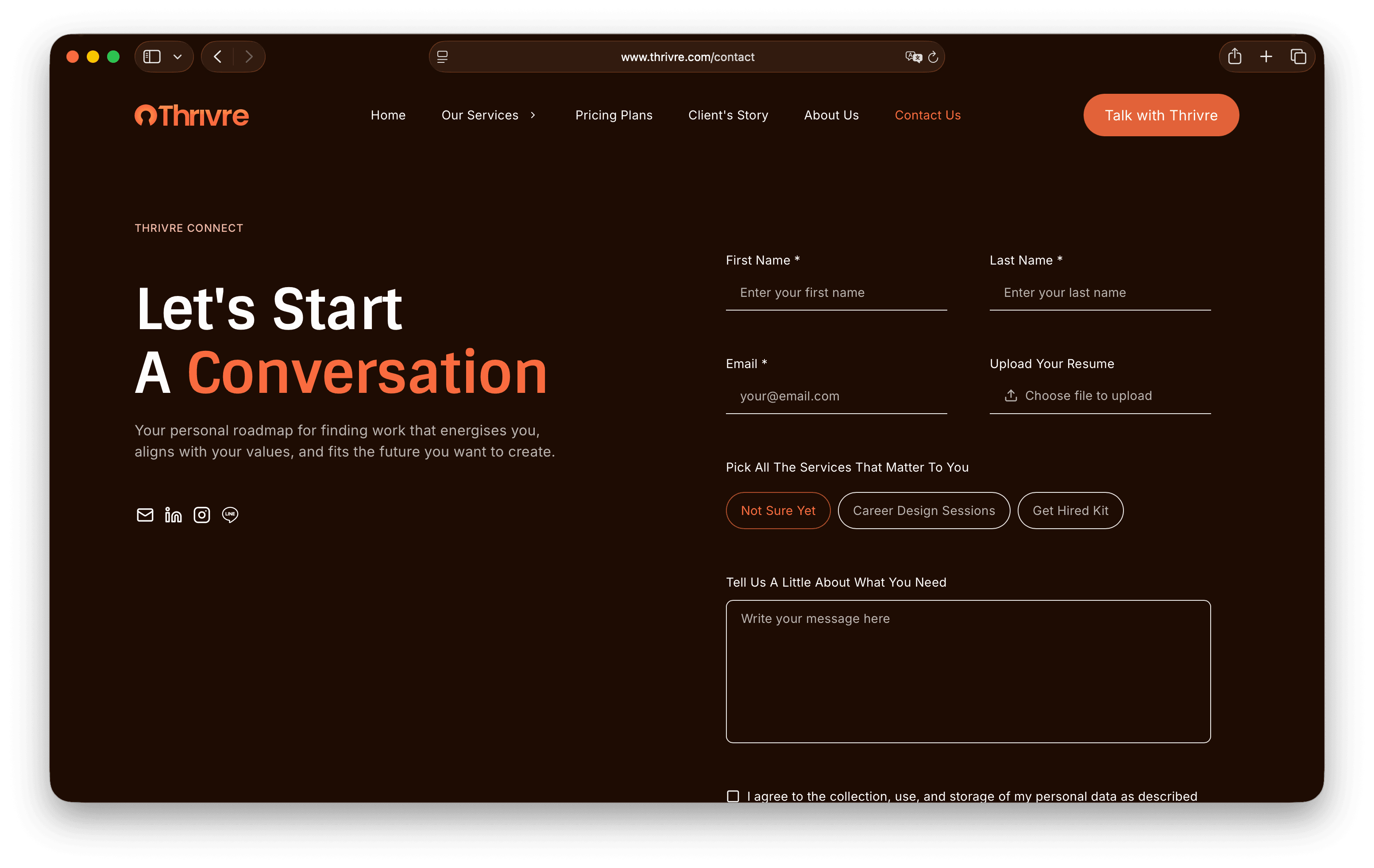Reload the page using refresh icon
1374x868 pixels.
(933, 57)
